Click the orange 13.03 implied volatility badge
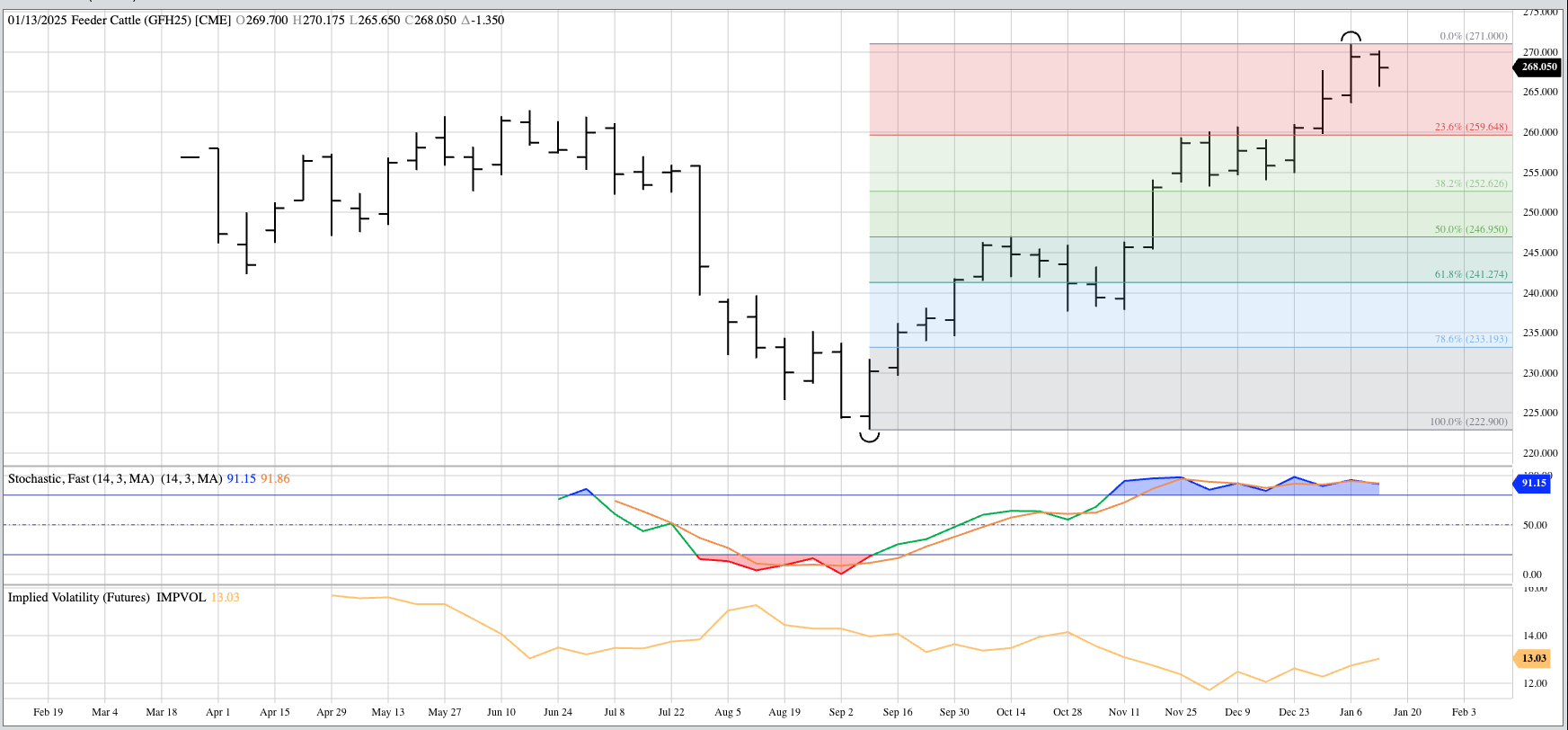Image resolution: width=1568 pixels, height=730 pixels. coord(1533,658)
